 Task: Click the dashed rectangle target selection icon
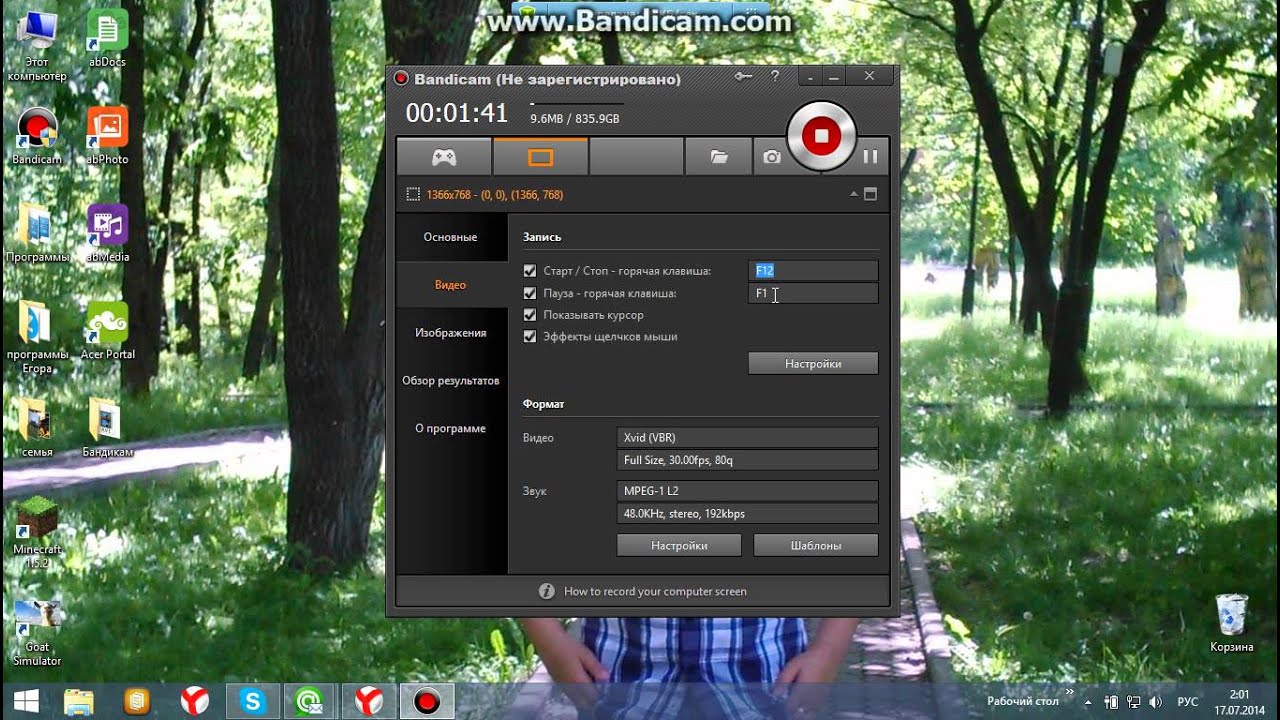pyautogui.click(x=413, y=194)
